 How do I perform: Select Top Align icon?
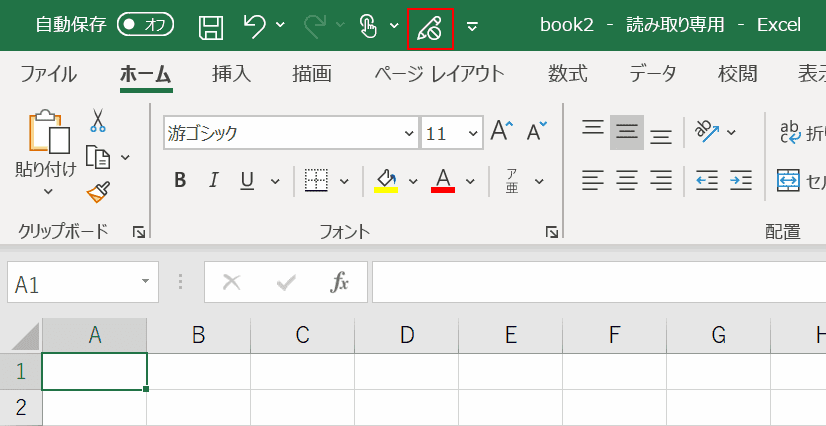coord(593,128)
